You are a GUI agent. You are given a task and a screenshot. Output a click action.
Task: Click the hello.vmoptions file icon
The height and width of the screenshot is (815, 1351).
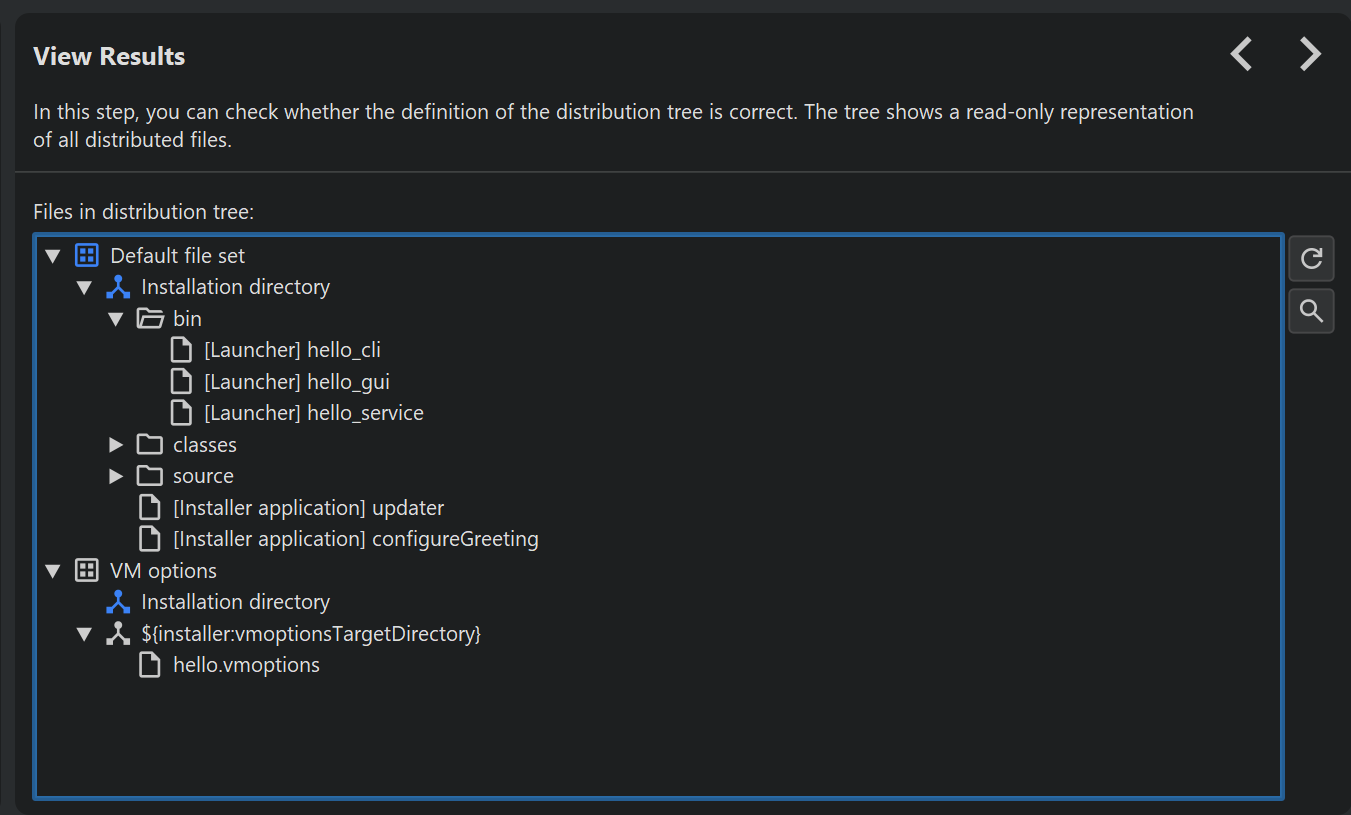coord(150,665)
